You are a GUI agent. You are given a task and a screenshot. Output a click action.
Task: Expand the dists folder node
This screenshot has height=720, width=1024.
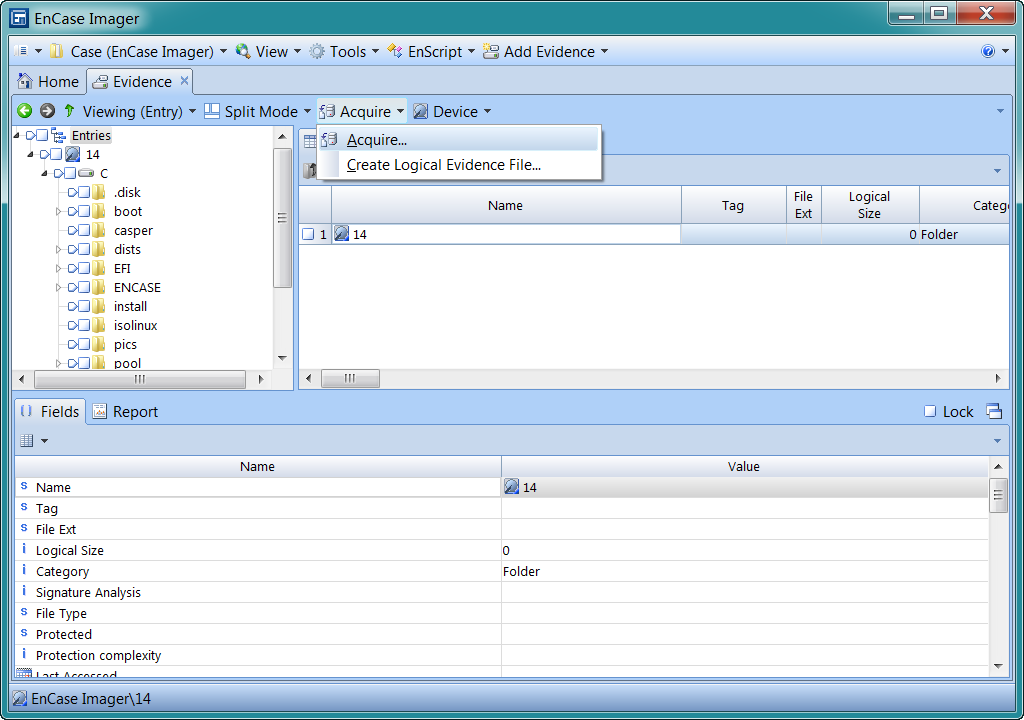[58, 250]
